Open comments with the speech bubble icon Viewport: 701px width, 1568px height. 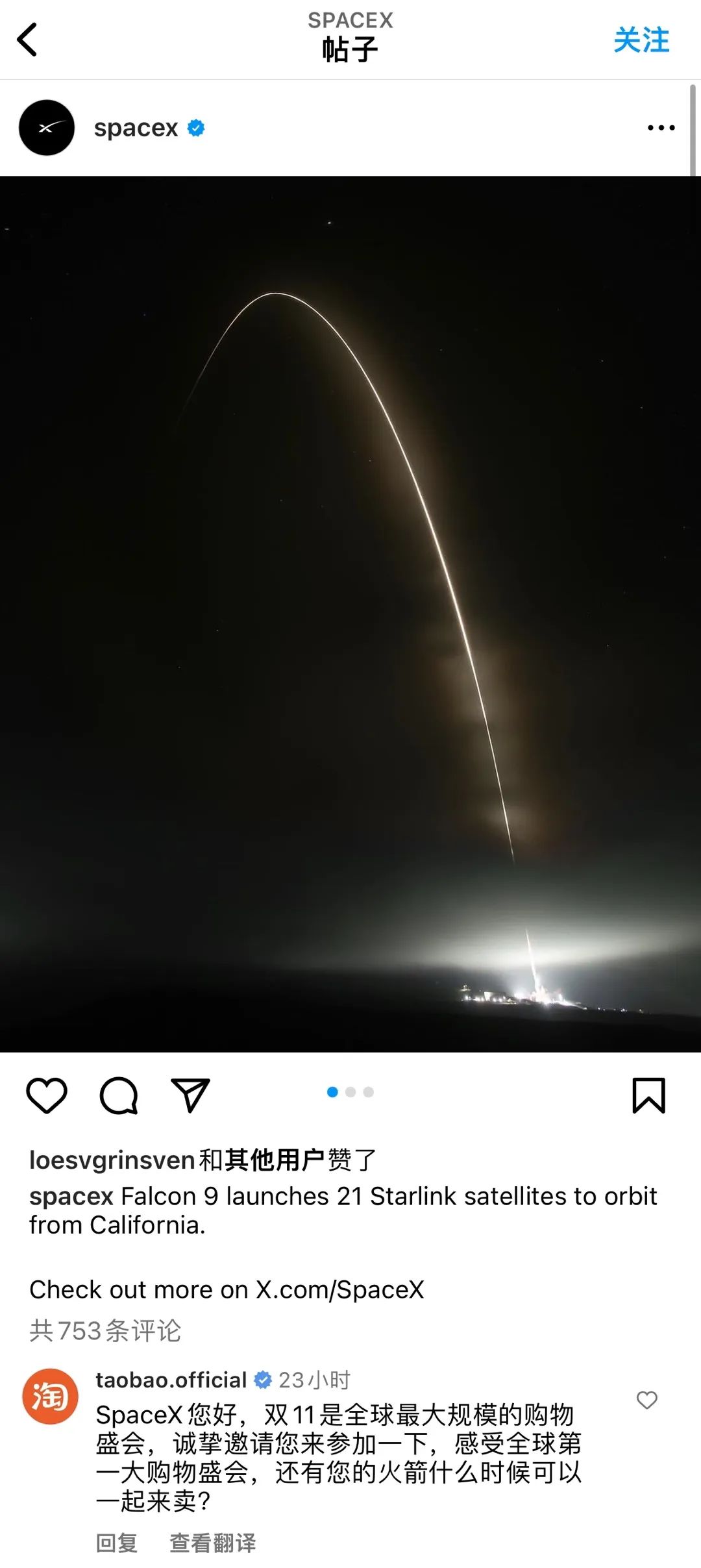[119, 1095]
